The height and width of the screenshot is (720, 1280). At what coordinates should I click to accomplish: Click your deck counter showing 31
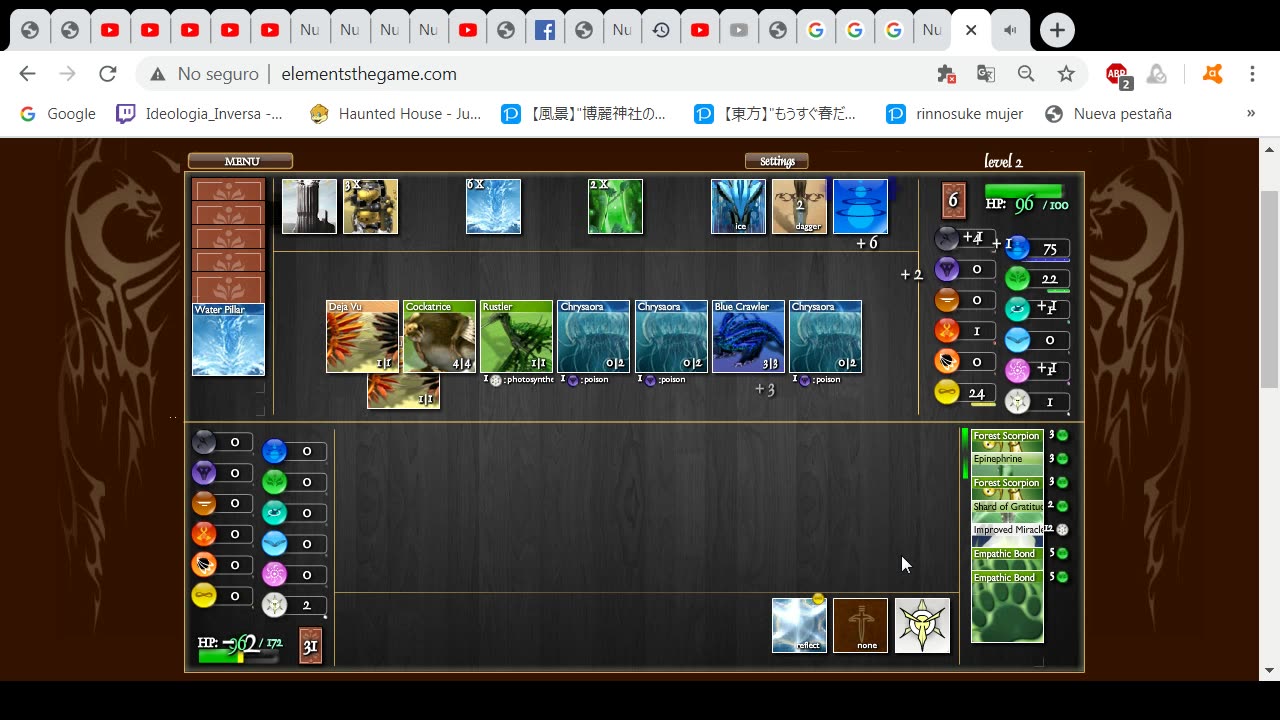[310, 646]
